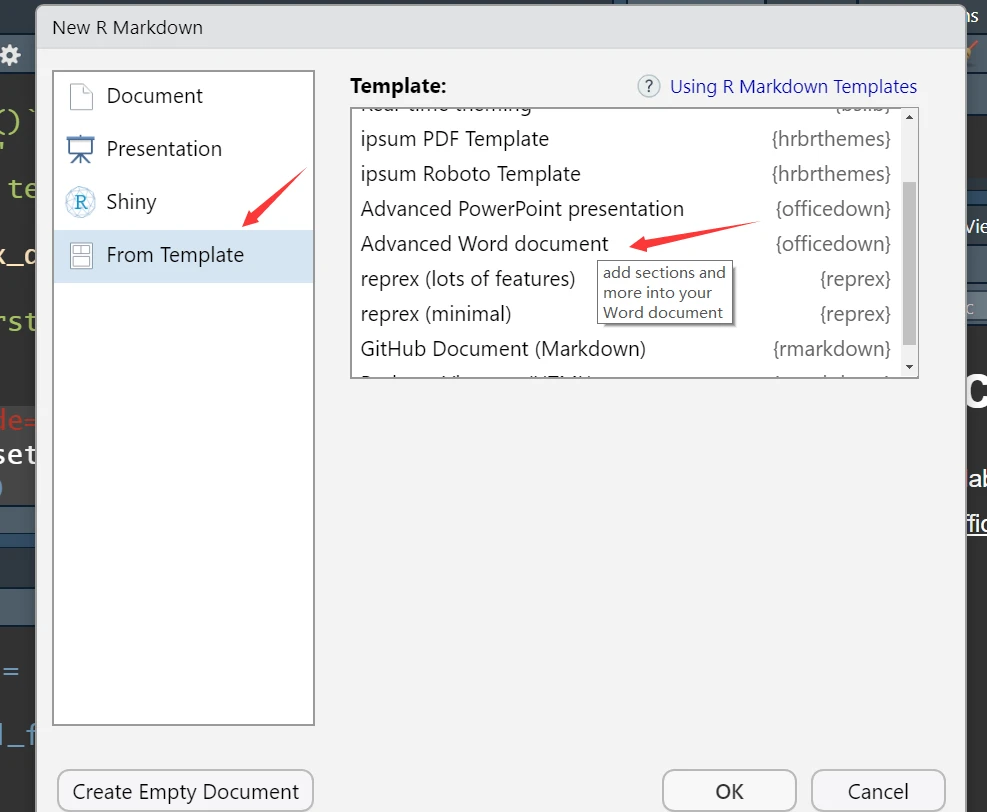Click the Shiny R logo icon
This screenshot has width=987, height=812.
81,202
